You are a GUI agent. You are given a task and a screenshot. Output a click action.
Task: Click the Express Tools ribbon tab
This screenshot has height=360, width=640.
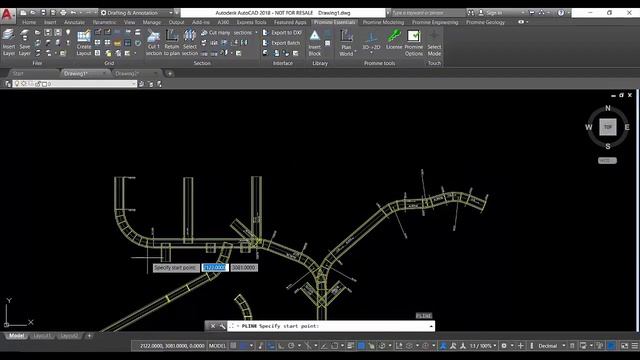coord(251,22)
